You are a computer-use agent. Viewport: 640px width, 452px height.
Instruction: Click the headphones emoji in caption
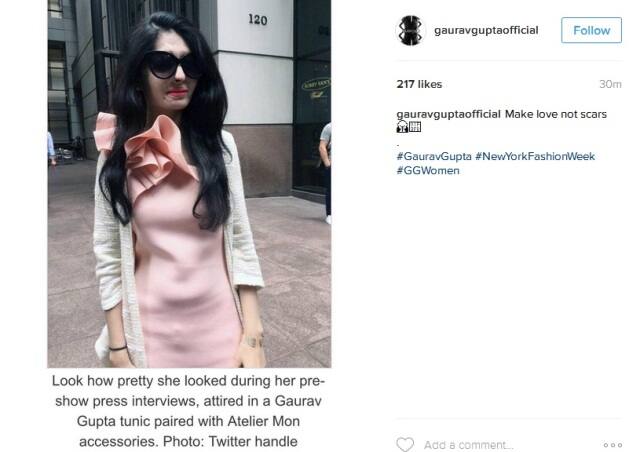coord(402,127)
